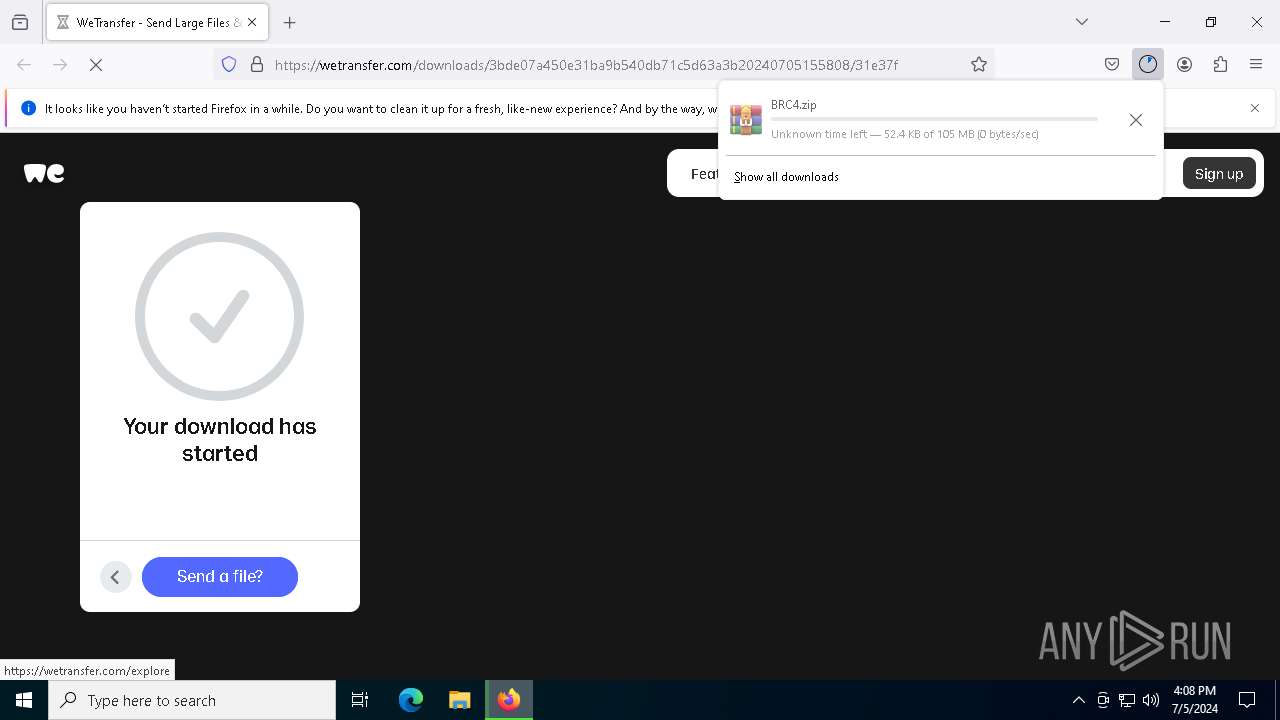Open the Windows Start menu

click(x=24, y=700)
